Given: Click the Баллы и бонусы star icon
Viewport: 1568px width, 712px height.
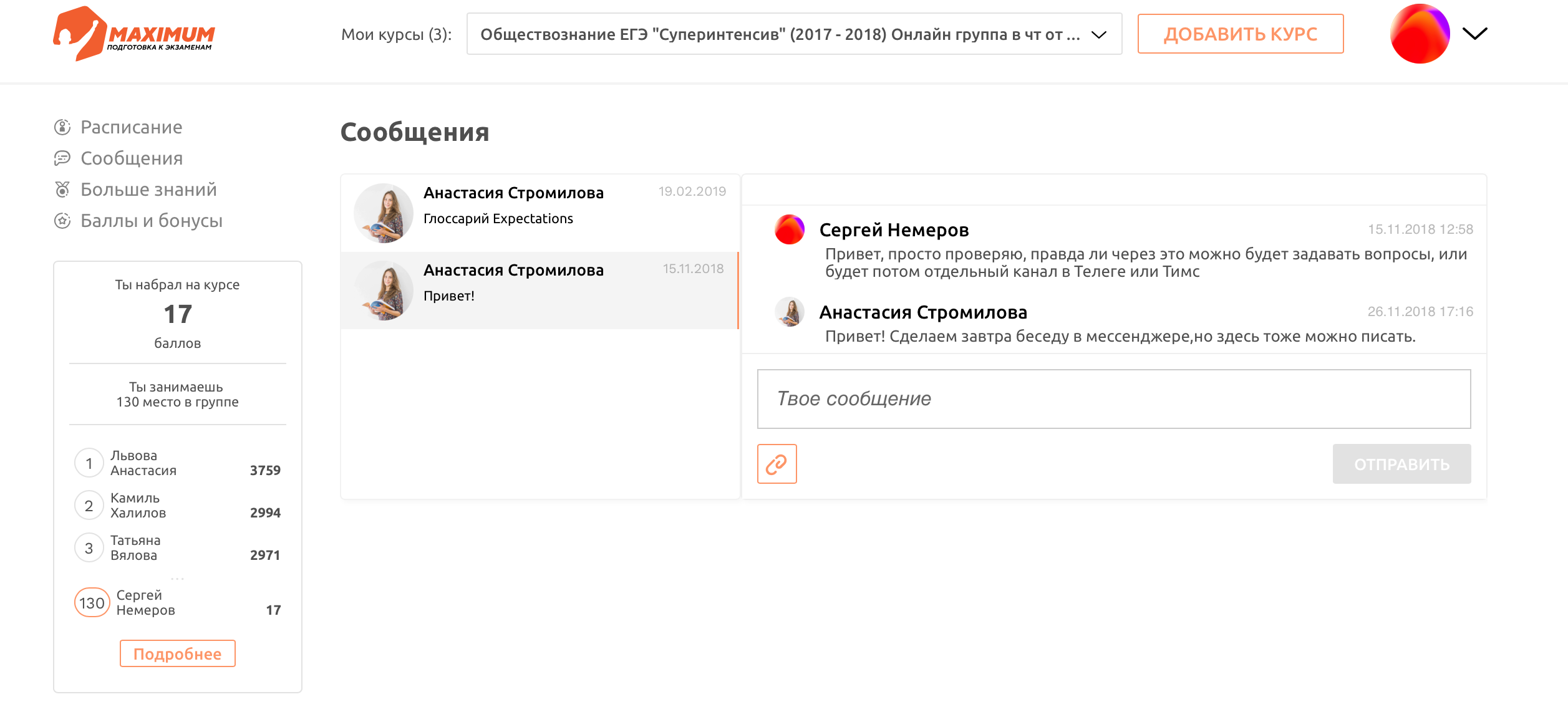Looking at the screenshot, I should (62, 221).
